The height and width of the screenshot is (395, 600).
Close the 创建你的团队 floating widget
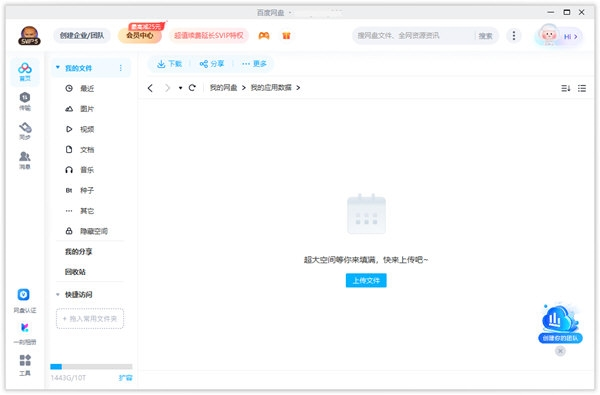[x=560, y=351]
